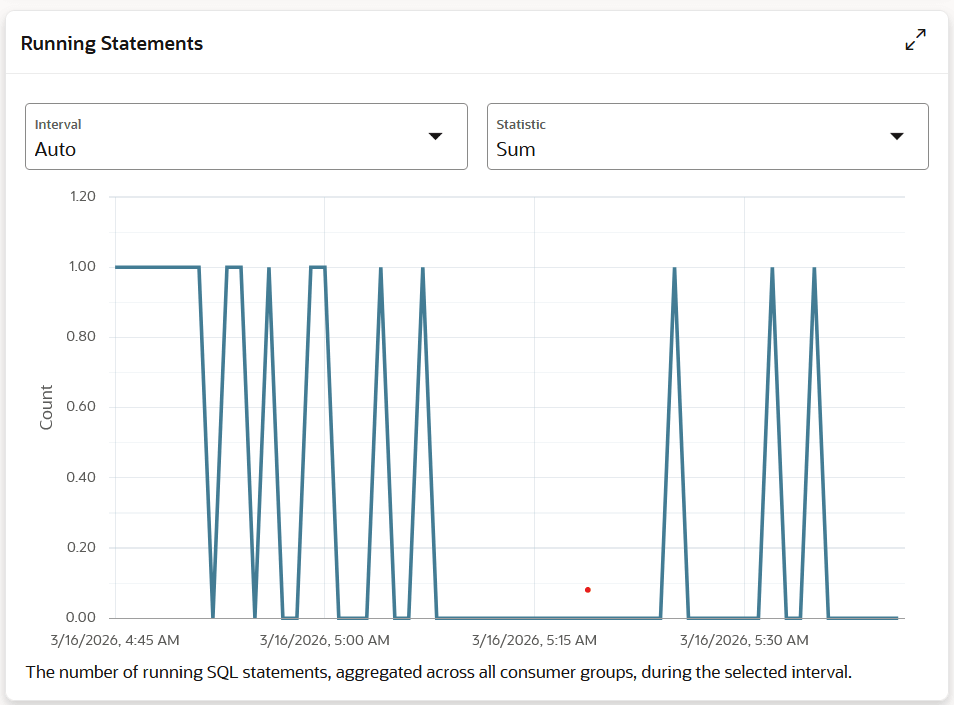Click the 0.40 y-axis value
954x705 pixels.
pos(81,477)
